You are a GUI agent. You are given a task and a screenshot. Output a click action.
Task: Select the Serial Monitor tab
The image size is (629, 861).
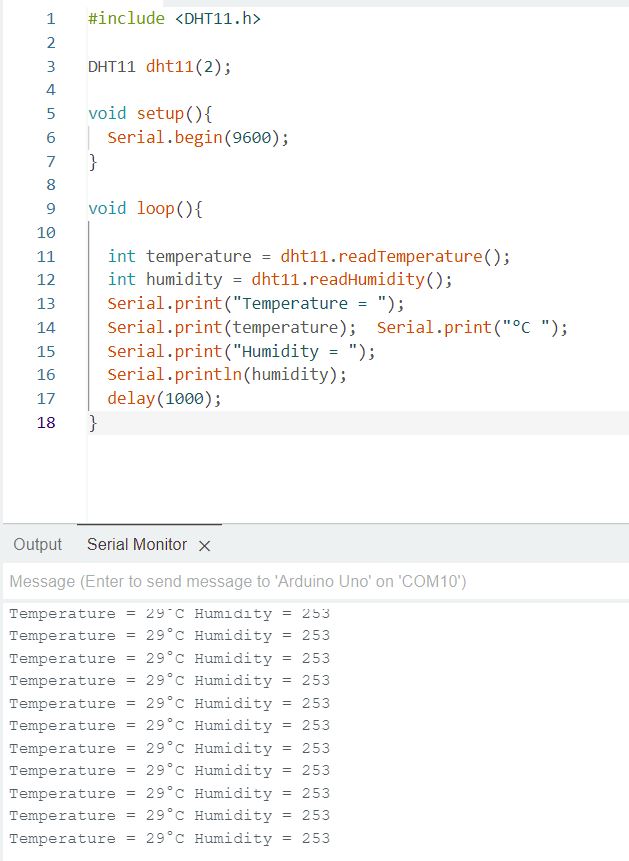[x=137, y=544]
